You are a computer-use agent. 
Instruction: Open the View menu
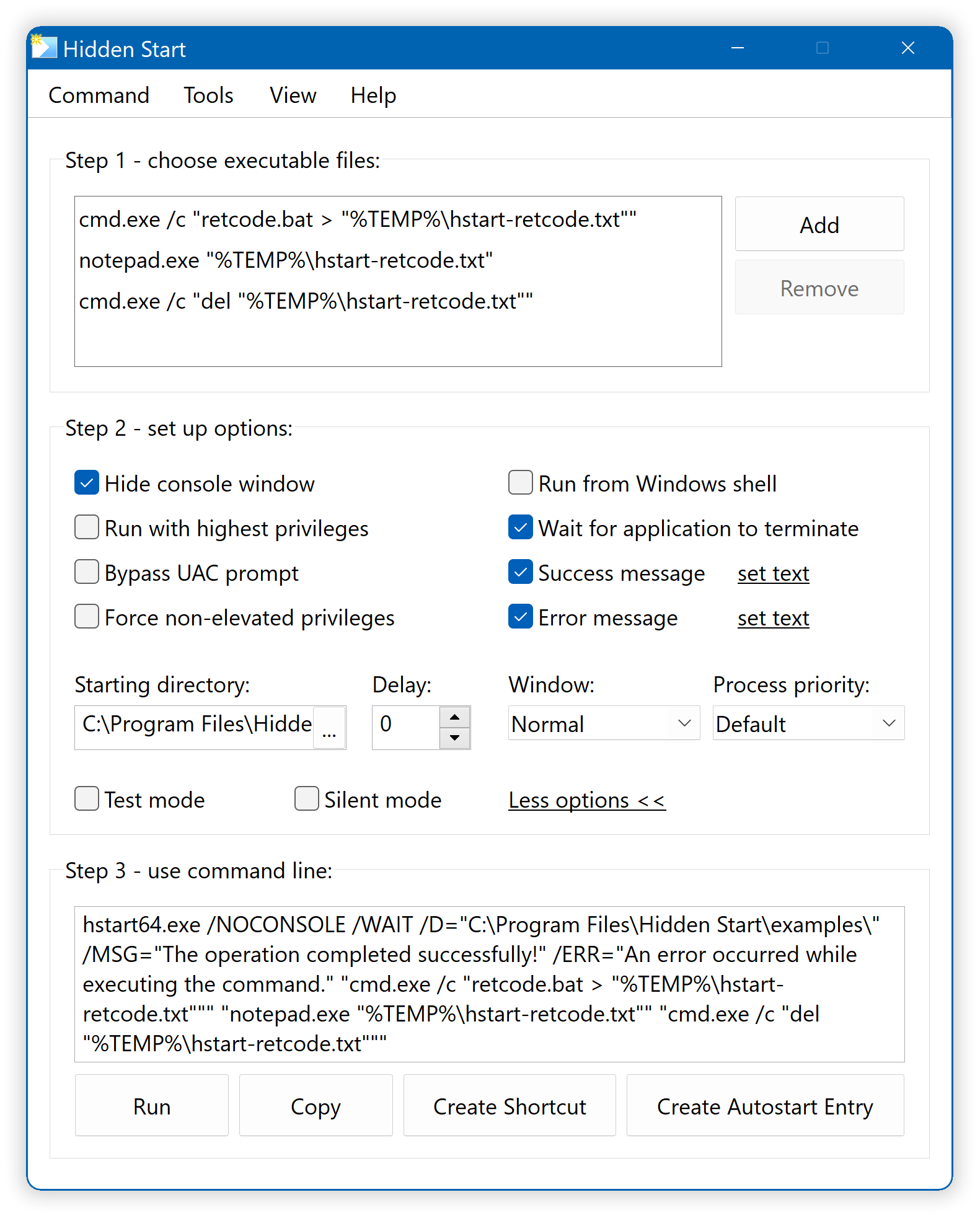(x=293, y=95)
